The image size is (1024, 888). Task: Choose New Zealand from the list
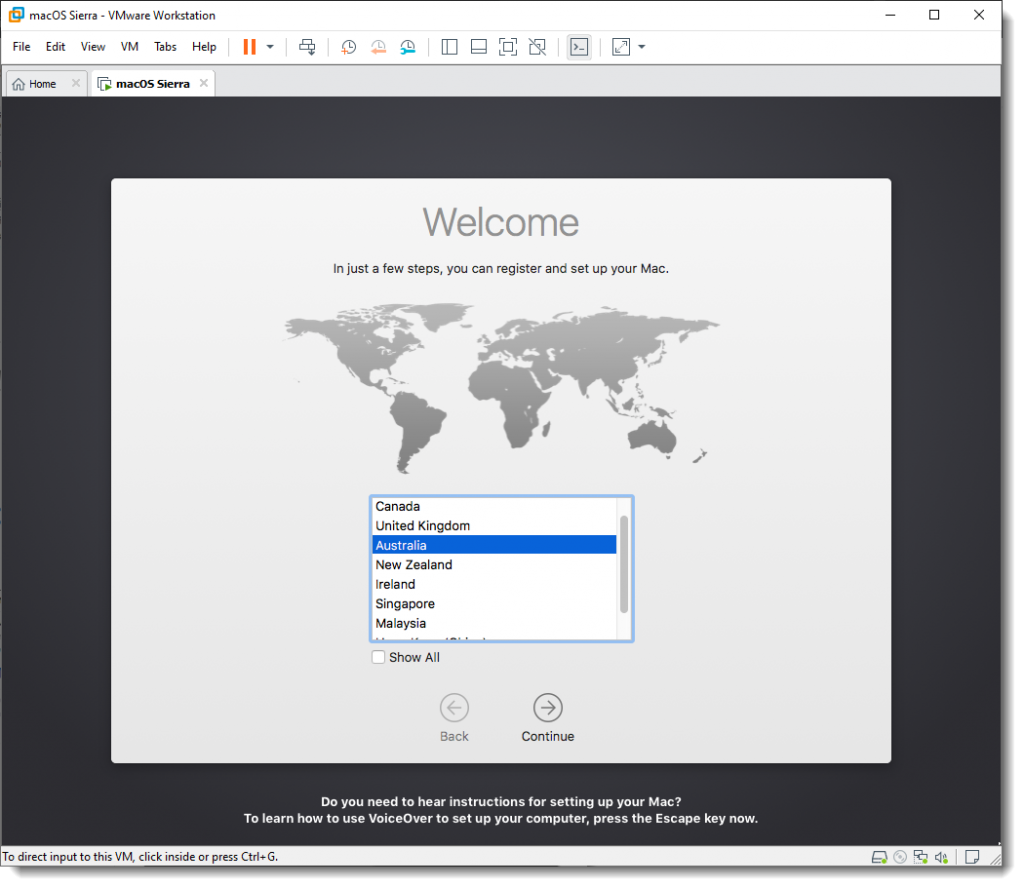click(x=494, y=565)
